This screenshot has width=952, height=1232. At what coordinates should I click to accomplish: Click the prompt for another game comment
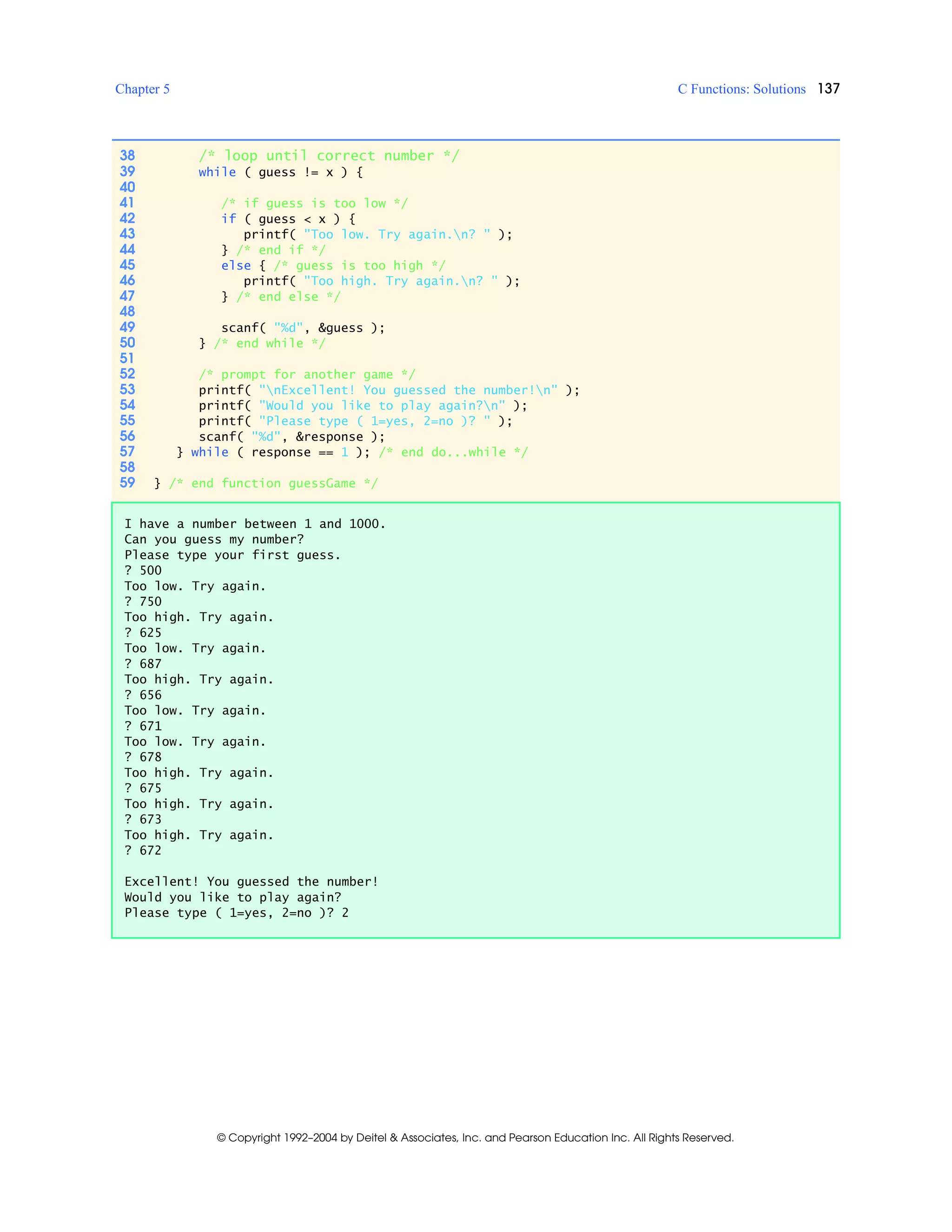tap(307, 375)
